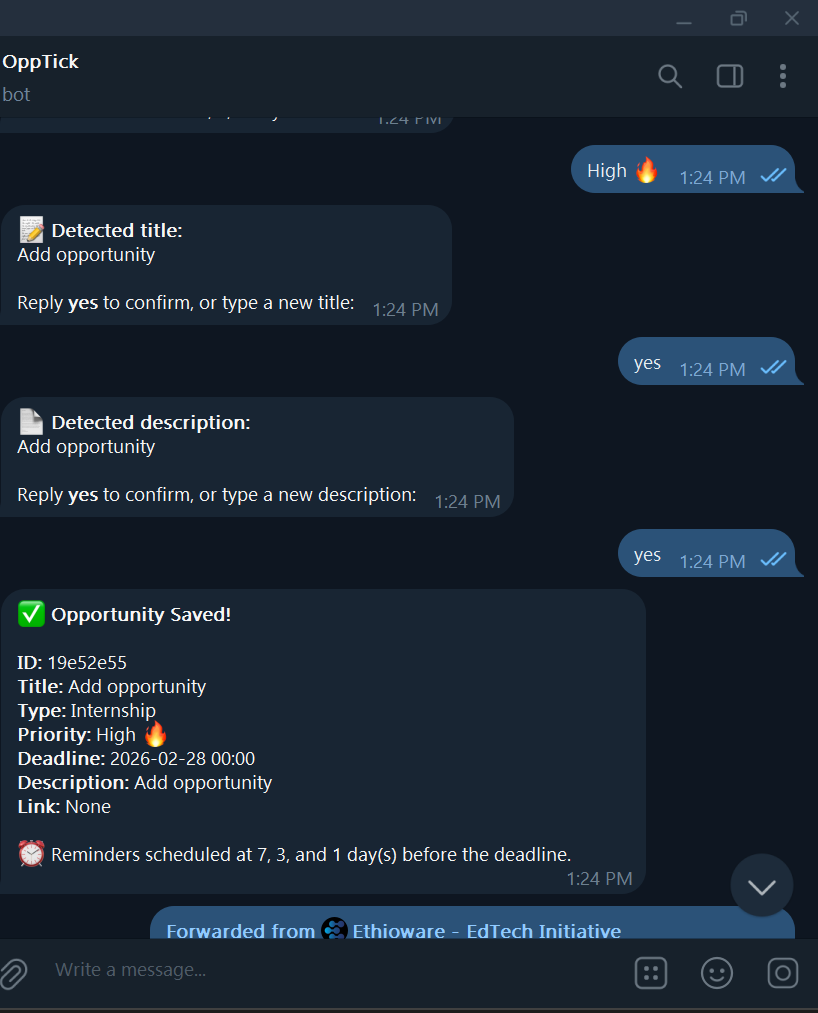Open the Ethioware - EdTech Initiative forwarded source
This screenshot has width=818, height=1013.
pyautogui.click(x=486, y=931)
